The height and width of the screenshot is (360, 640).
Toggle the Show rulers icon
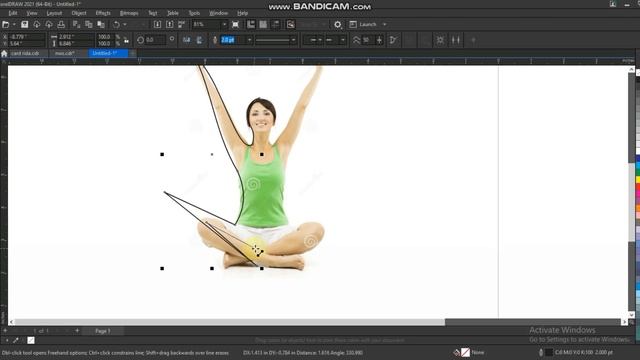coord(251,24)
